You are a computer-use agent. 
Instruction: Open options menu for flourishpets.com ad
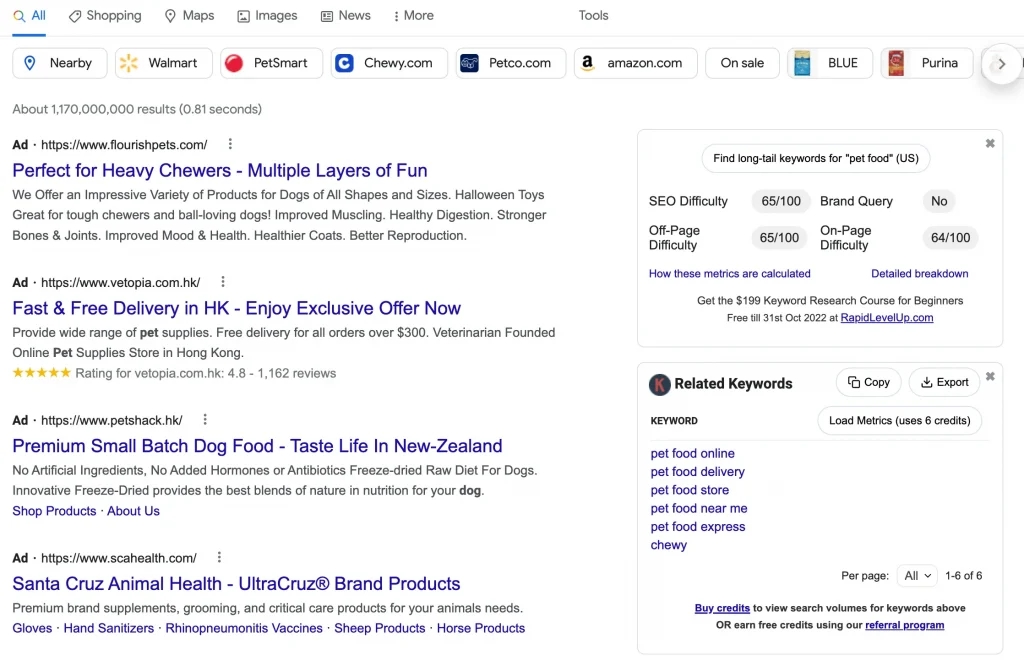coord(230,144)
